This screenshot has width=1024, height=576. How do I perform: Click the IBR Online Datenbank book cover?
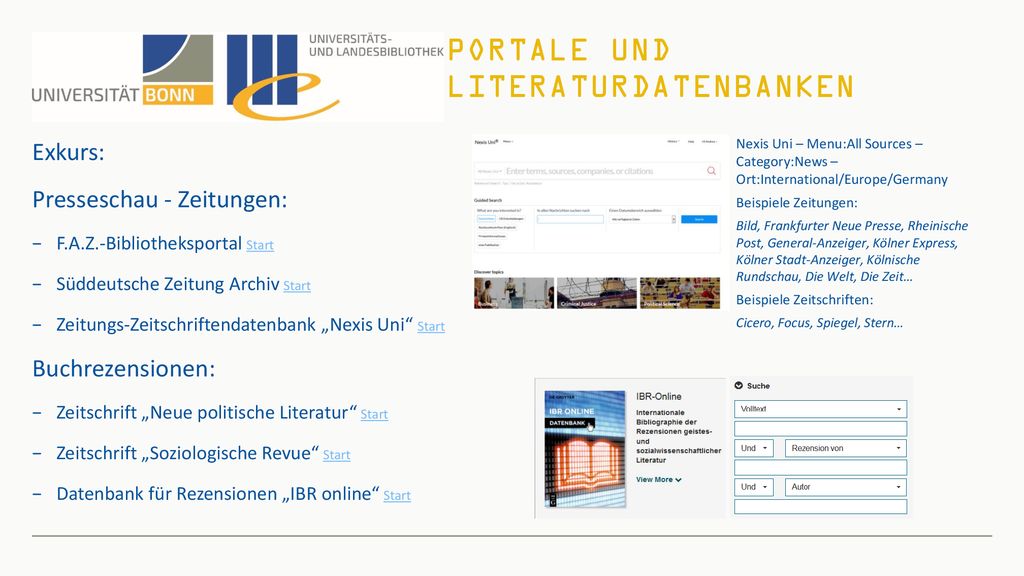[x=585, y=449]
